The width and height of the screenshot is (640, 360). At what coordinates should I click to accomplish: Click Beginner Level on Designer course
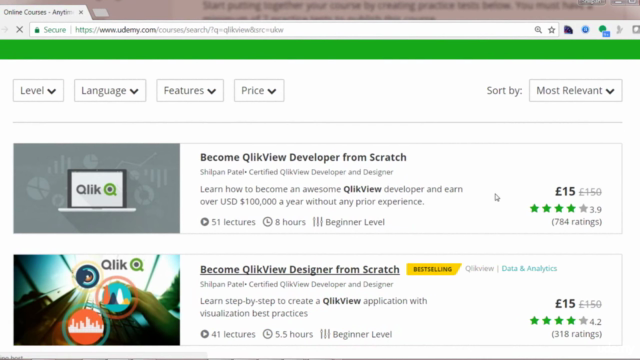(x=362, y=334)
